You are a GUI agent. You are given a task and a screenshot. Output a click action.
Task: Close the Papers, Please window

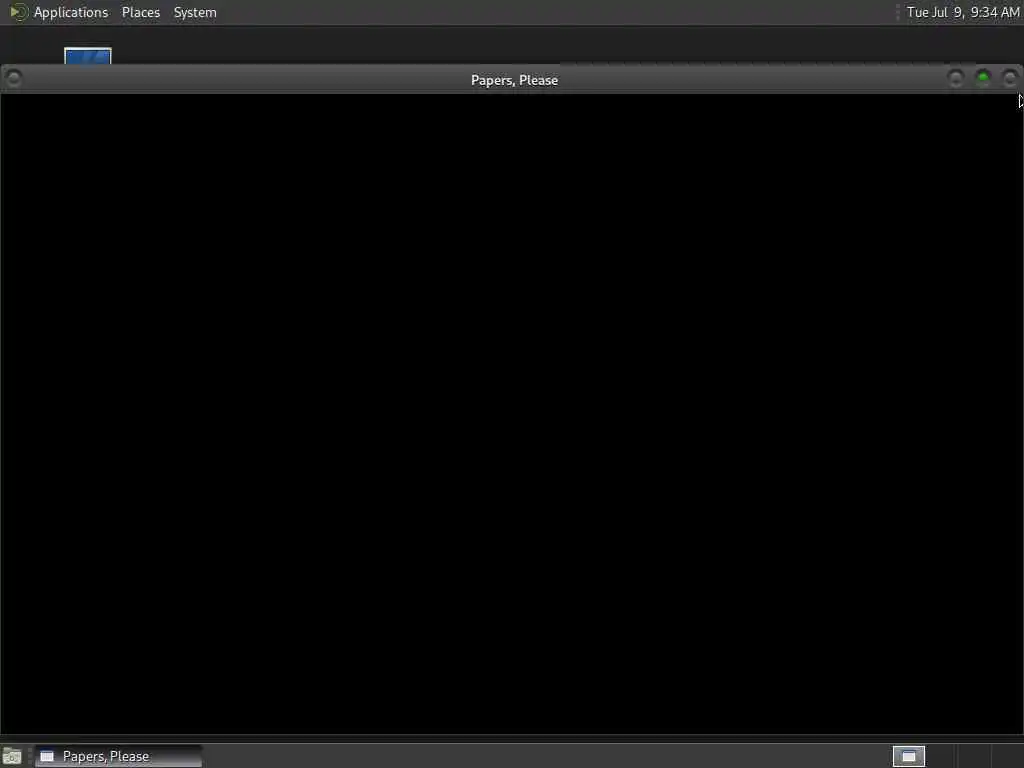coord(1010,79)
